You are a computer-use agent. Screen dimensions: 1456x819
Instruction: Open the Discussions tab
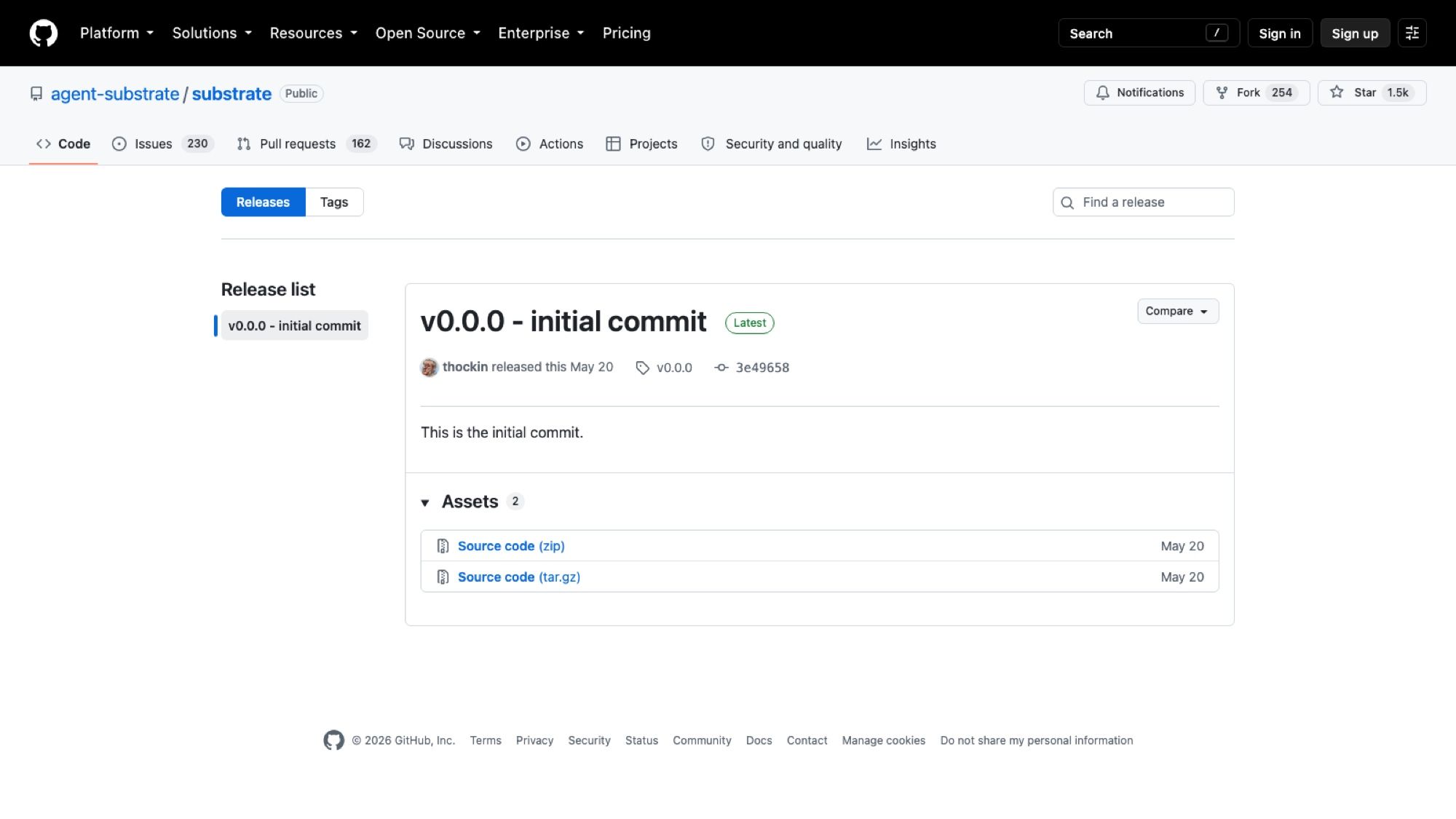click(446, 143)
